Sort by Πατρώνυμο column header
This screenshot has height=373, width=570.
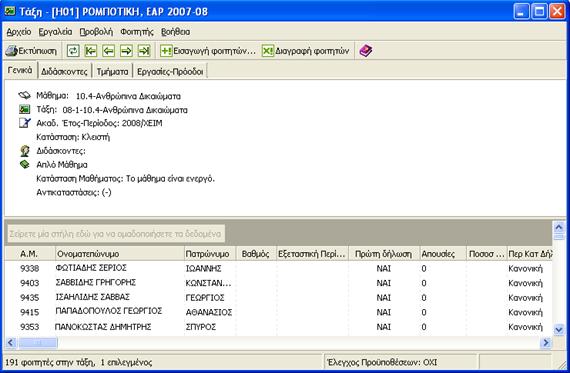210,254
